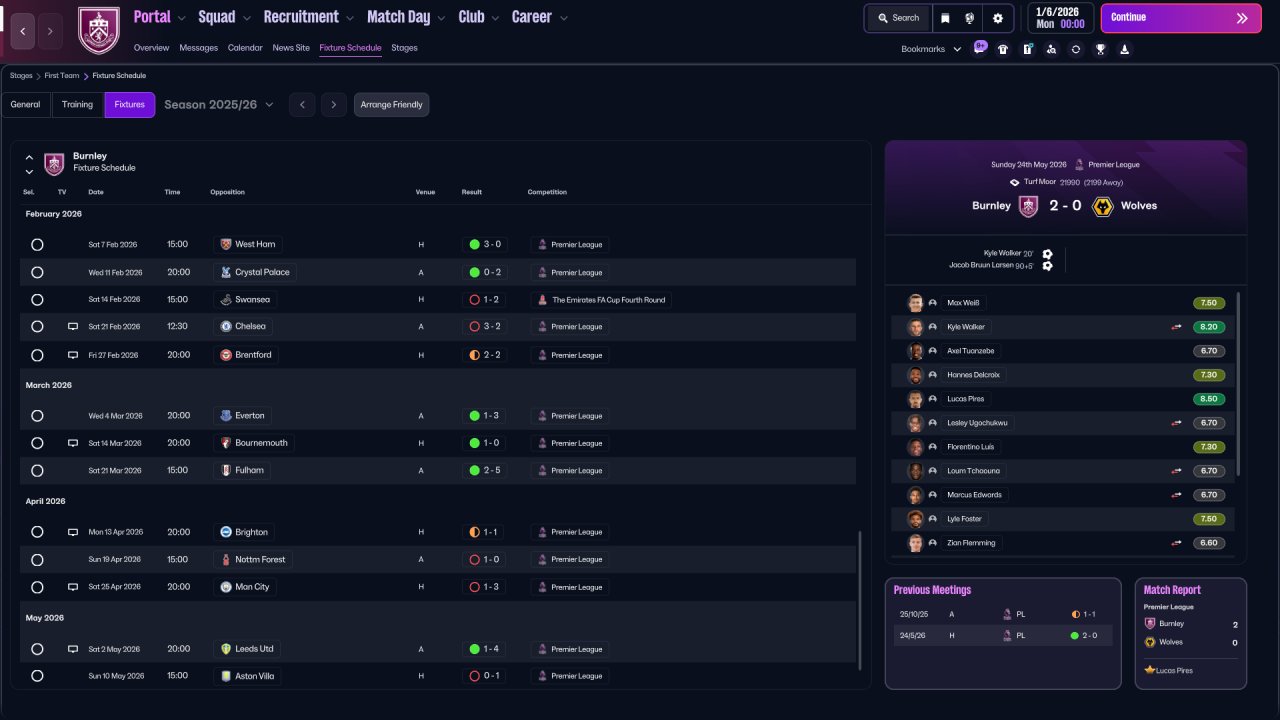Select the Everton fixture radio button
This screenshot has height=720, width=1280.
37,416
